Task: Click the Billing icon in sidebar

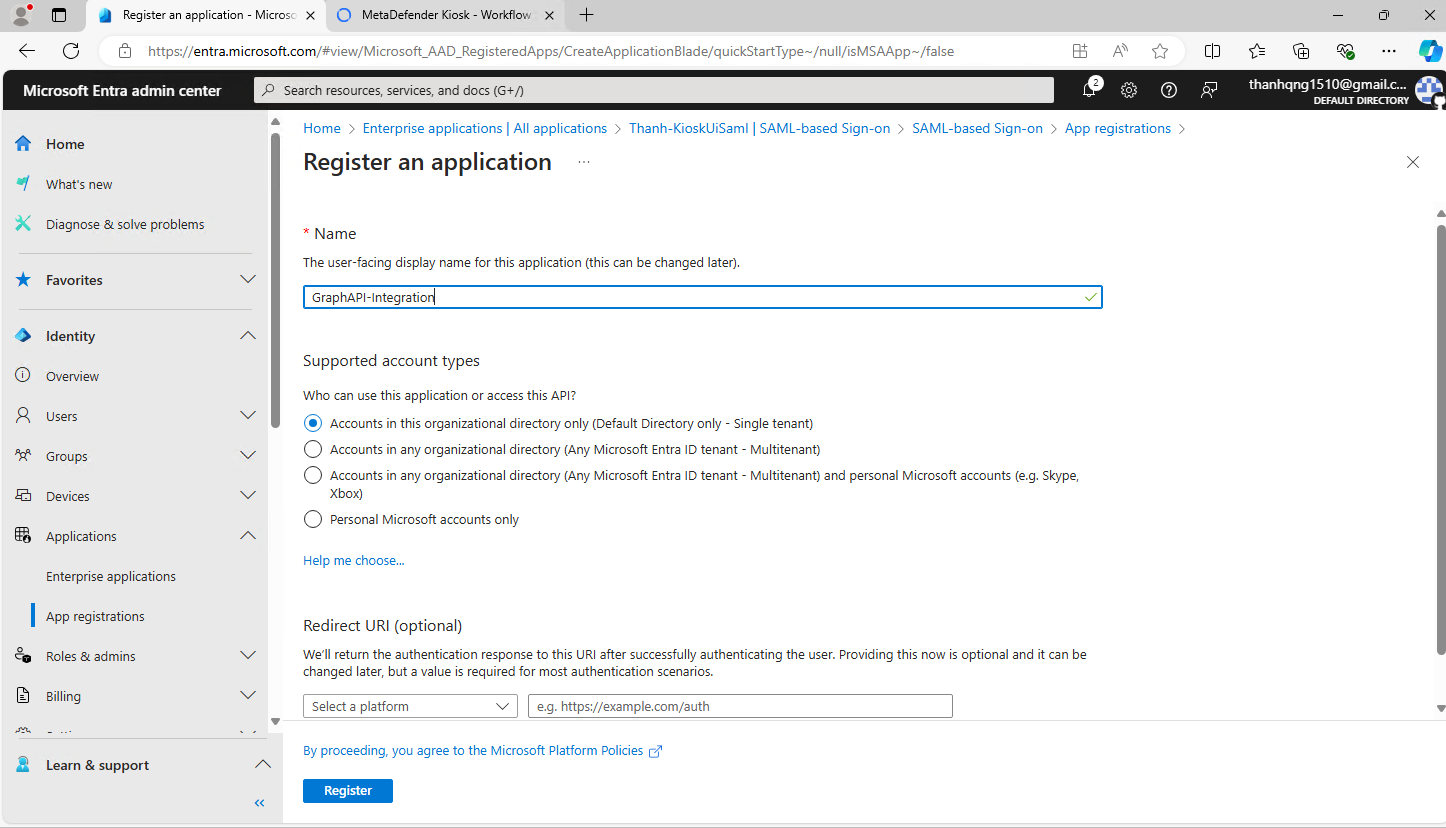Action: click(23, 696)
